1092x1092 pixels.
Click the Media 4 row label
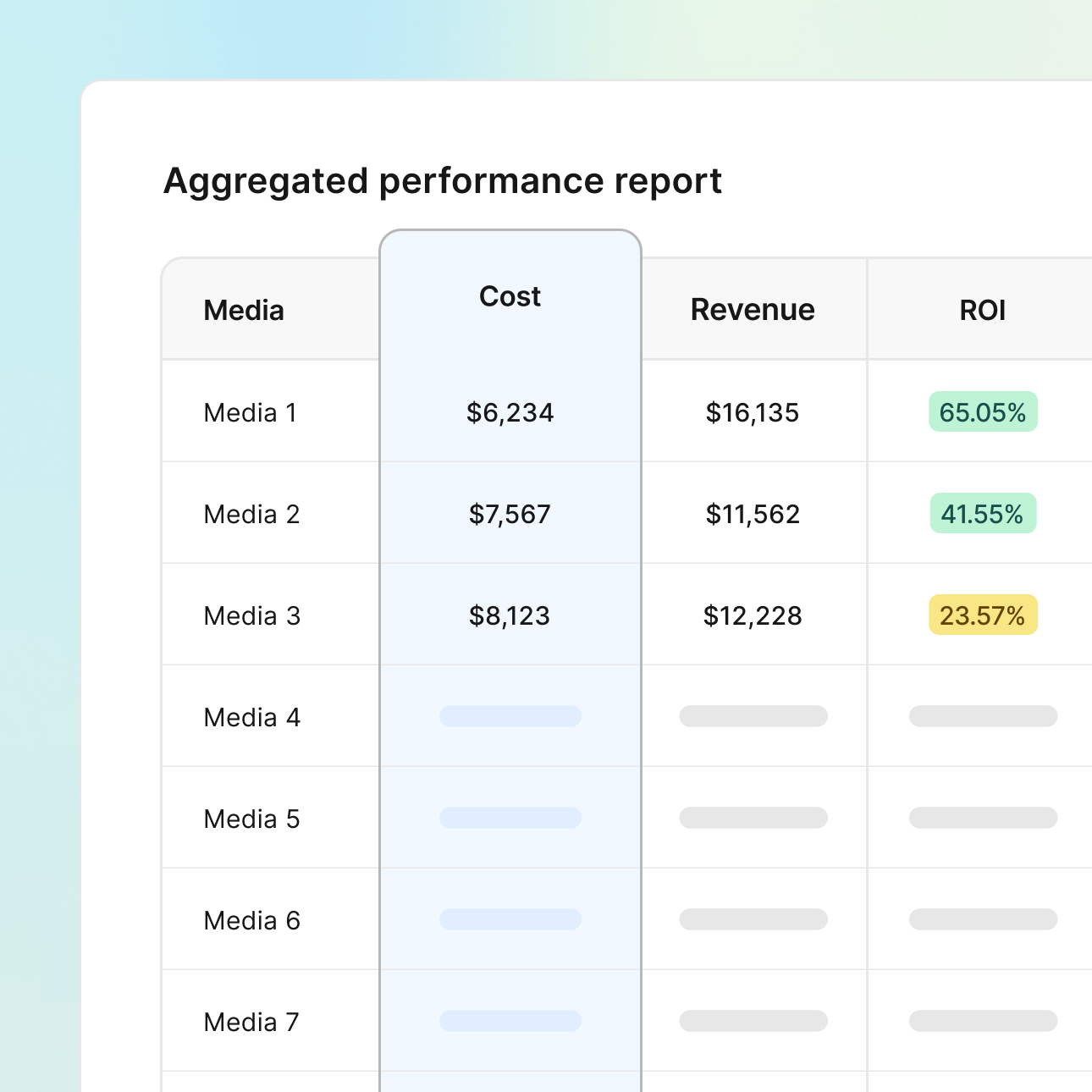(251, 717)
